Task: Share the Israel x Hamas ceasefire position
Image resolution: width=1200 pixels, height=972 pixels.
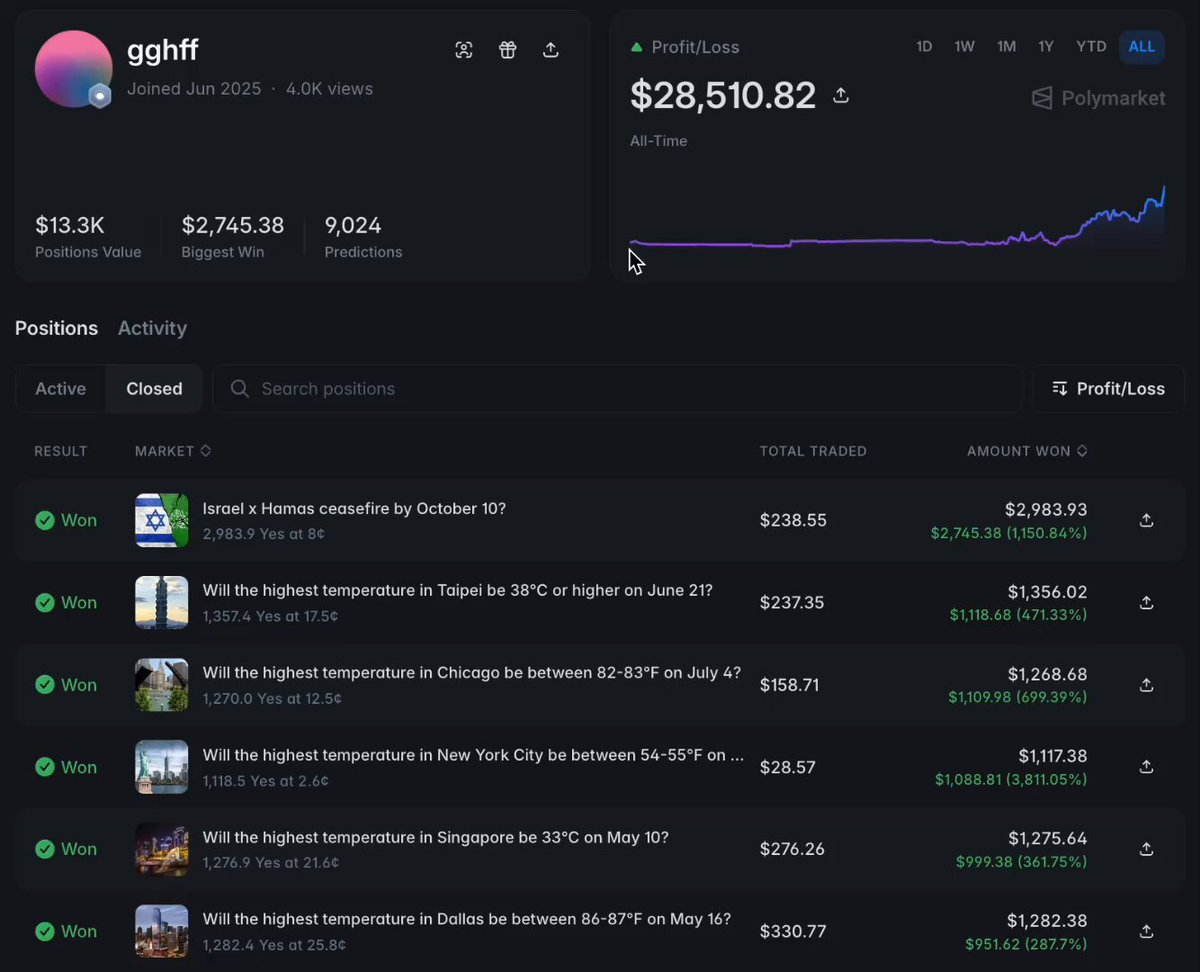Action: click(1147, 520)
